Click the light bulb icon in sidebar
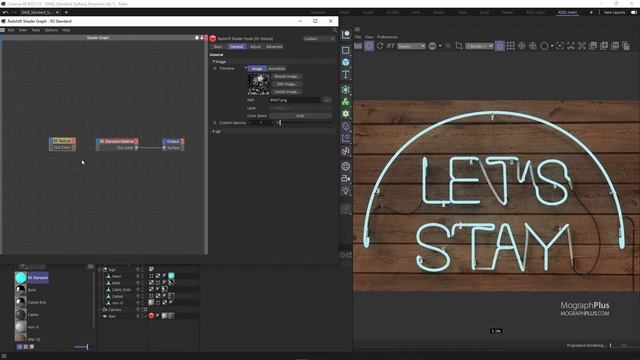The image size is (640, 360). click(x=345, y=190)
